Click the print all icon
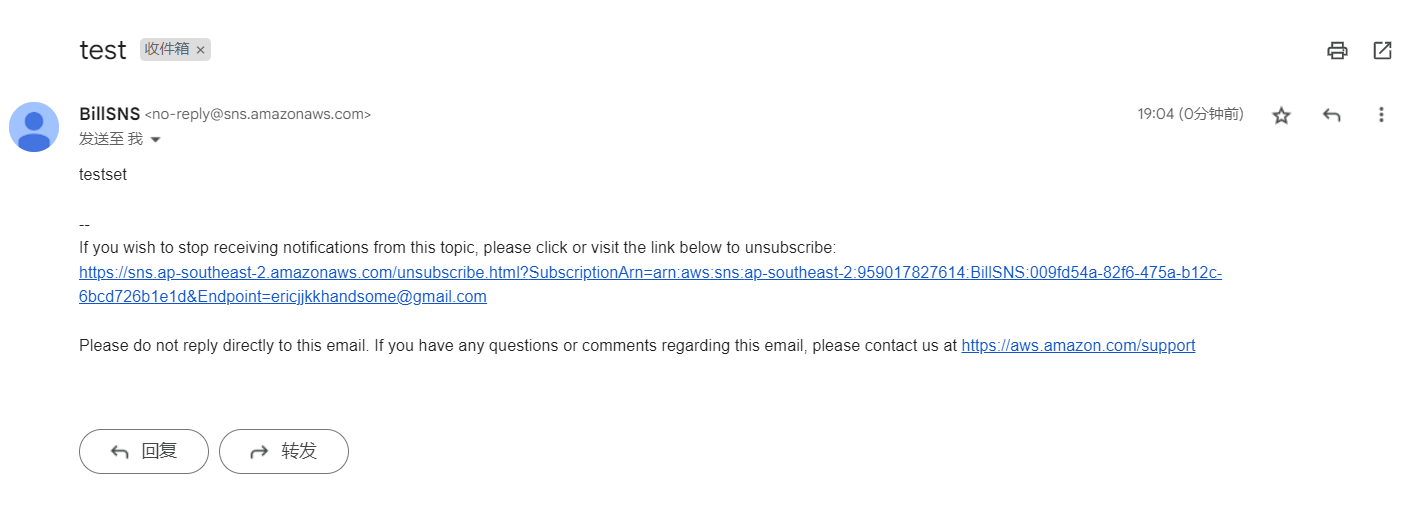Image resolution: width=1427 pixels, height=520 pixels. pos(1337,51)
